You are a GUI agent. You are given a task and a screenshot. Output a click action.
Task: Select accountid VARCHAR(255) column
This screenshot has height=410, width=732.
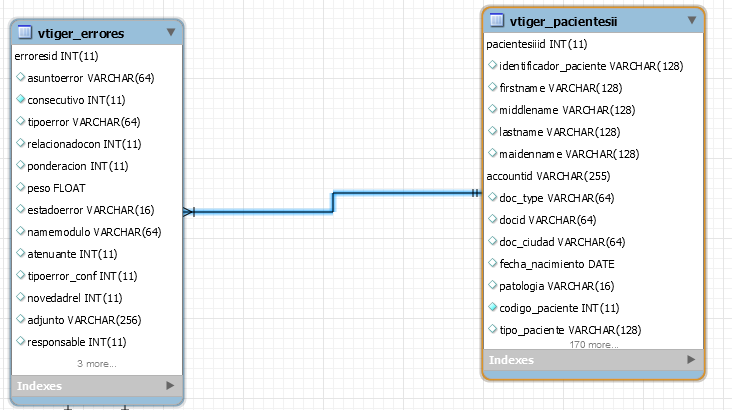[x=548, y=176]
